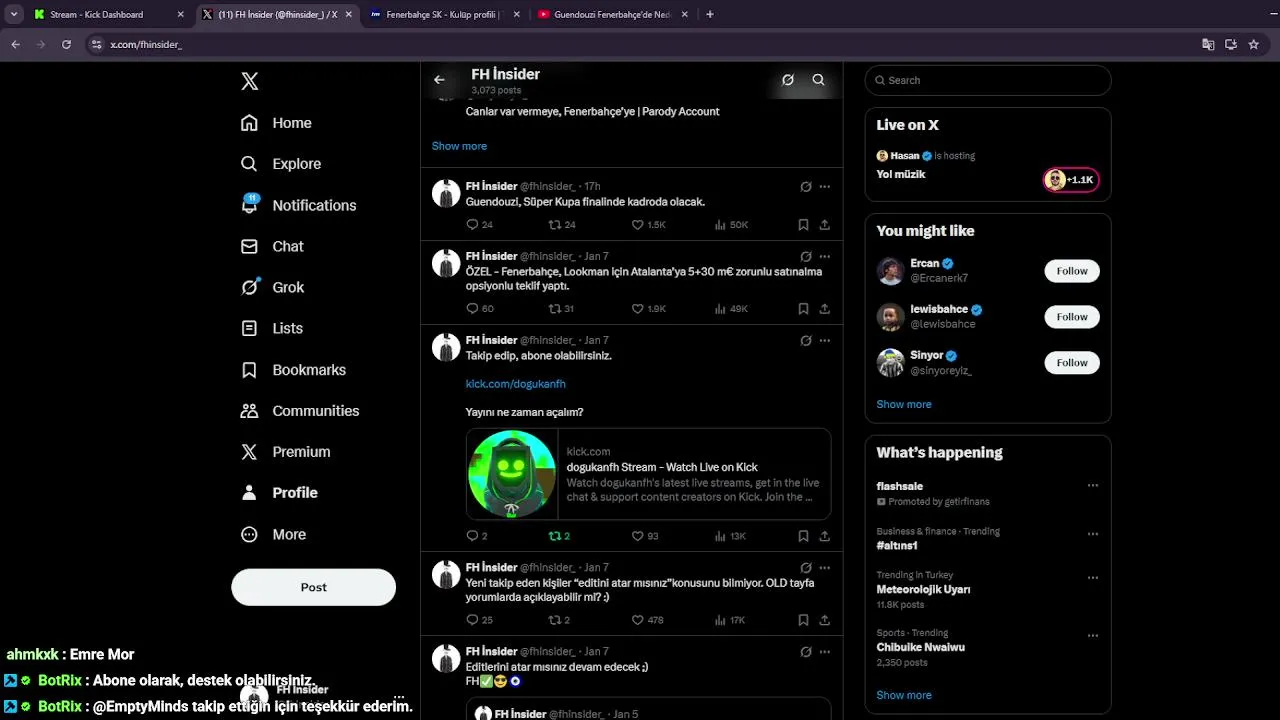Open Communities in the sidebar
The width and height of the screenshot is (1280, 720).
(299, 411)
